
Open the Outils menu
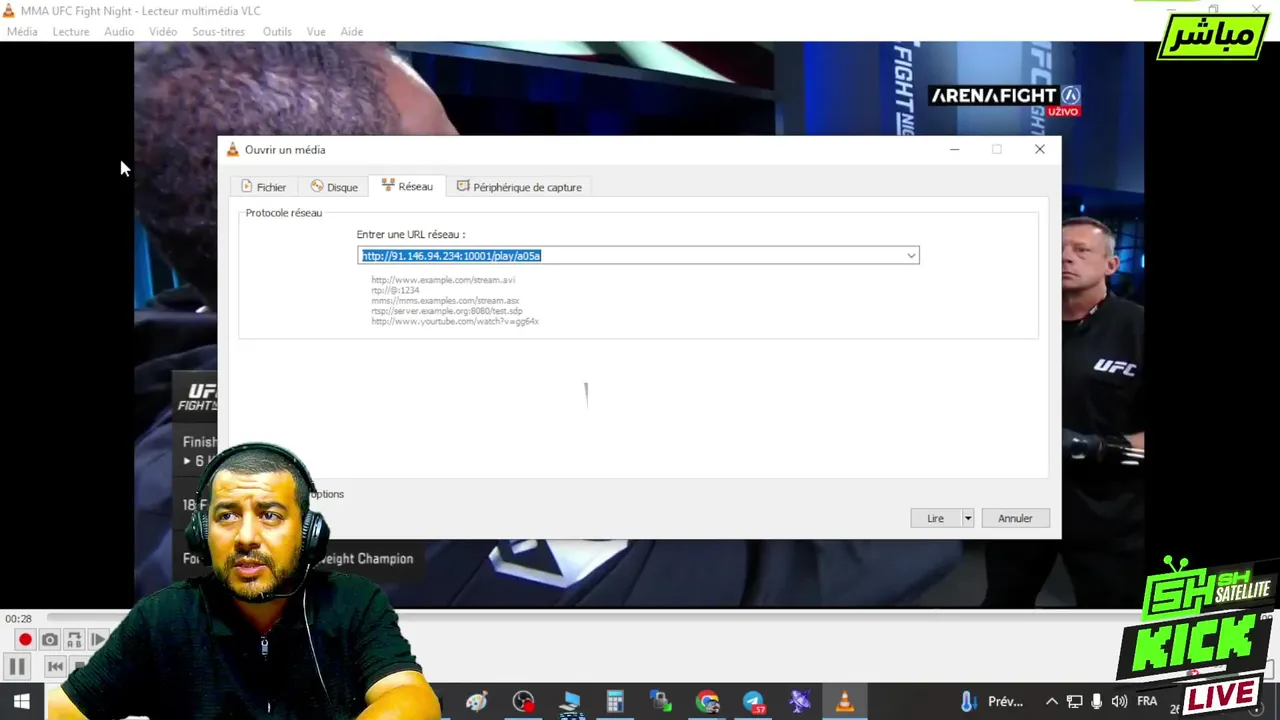click(277, 32)
